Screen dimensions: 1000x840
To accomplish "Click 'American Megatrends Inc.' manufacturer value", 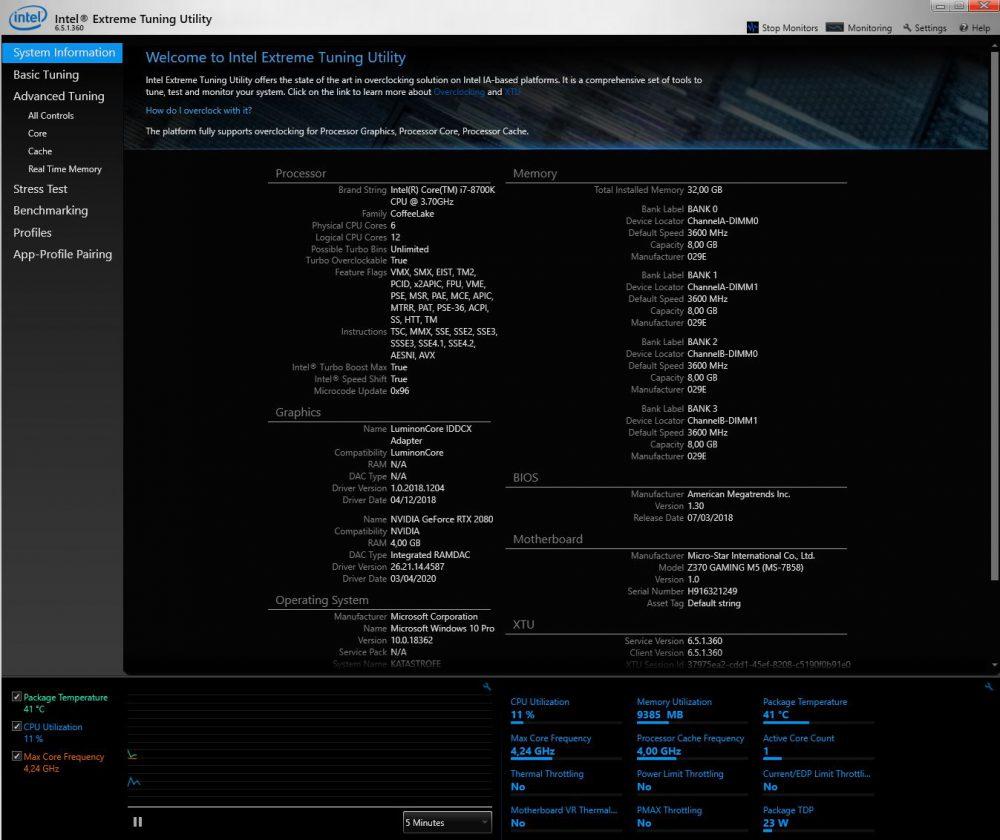I will [x=739, y=494].
